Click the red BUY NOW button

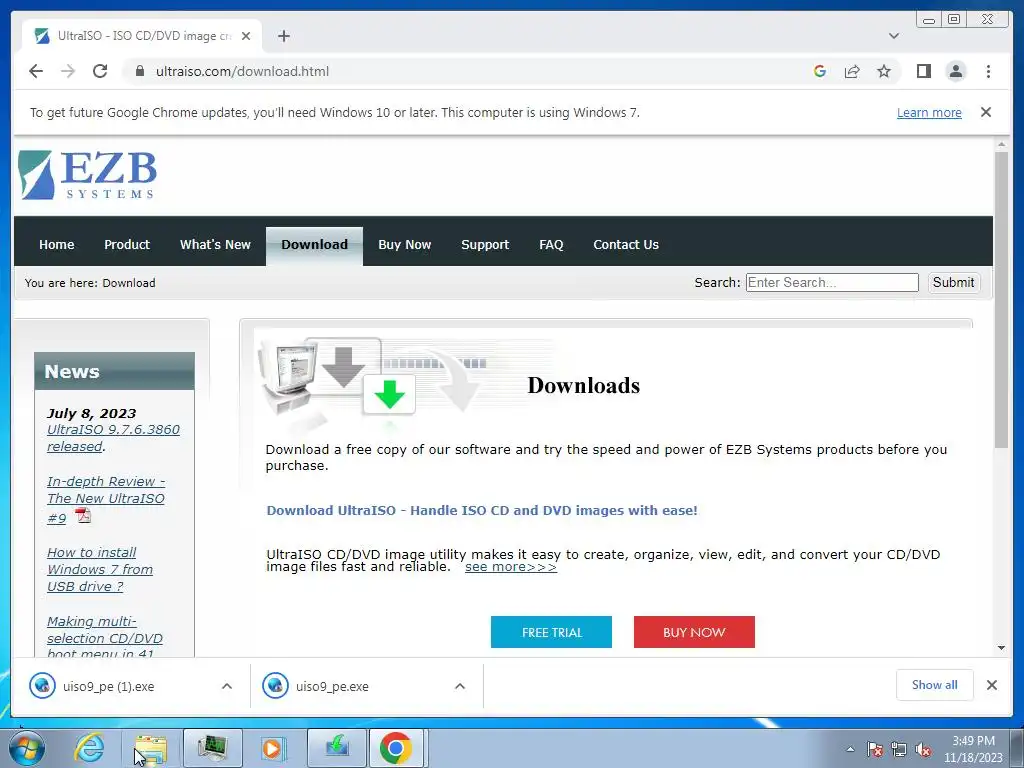click(x=694, y=632)
